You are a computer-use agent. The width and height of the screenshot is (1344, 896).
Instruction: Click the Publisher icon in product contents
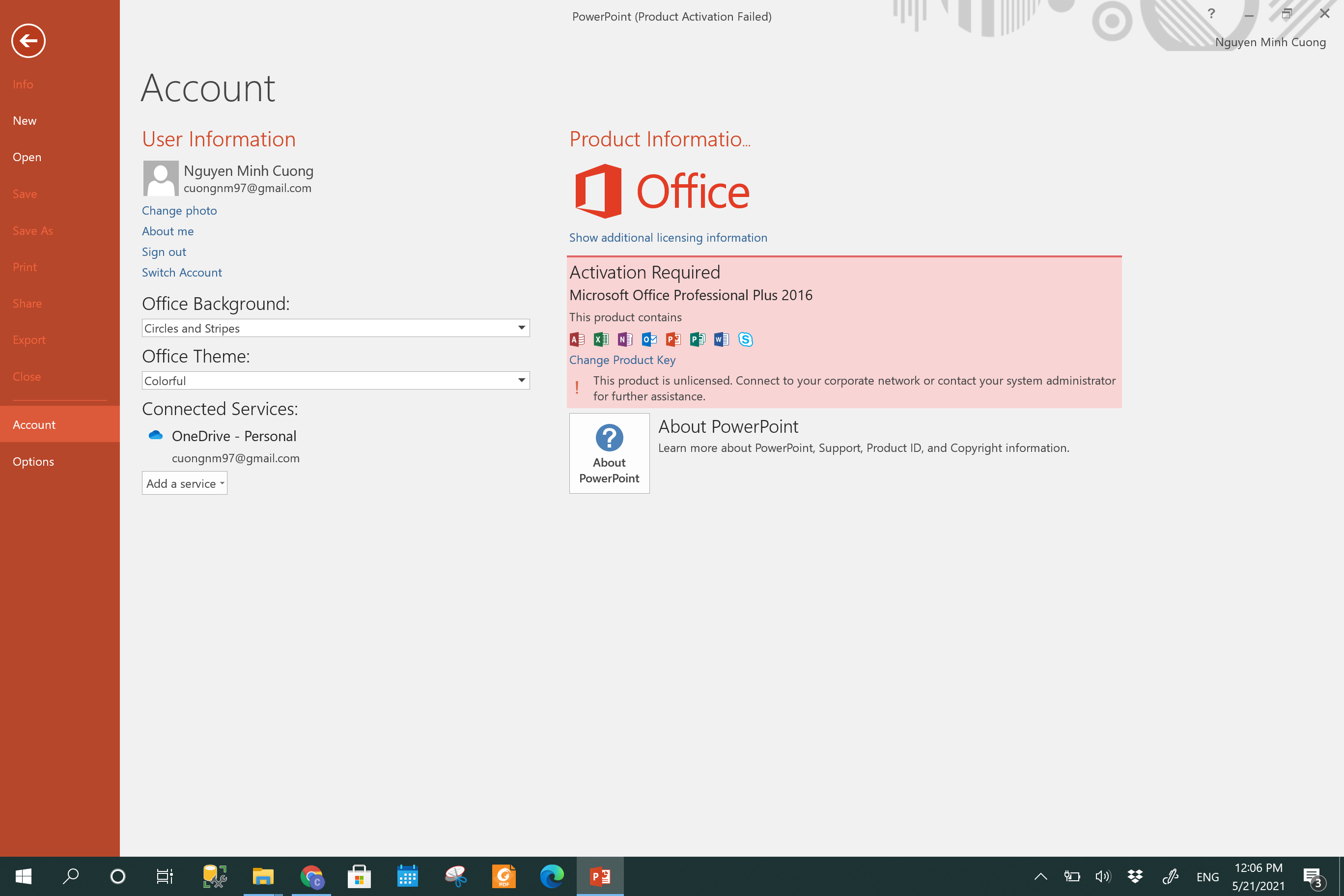[698, 339]
